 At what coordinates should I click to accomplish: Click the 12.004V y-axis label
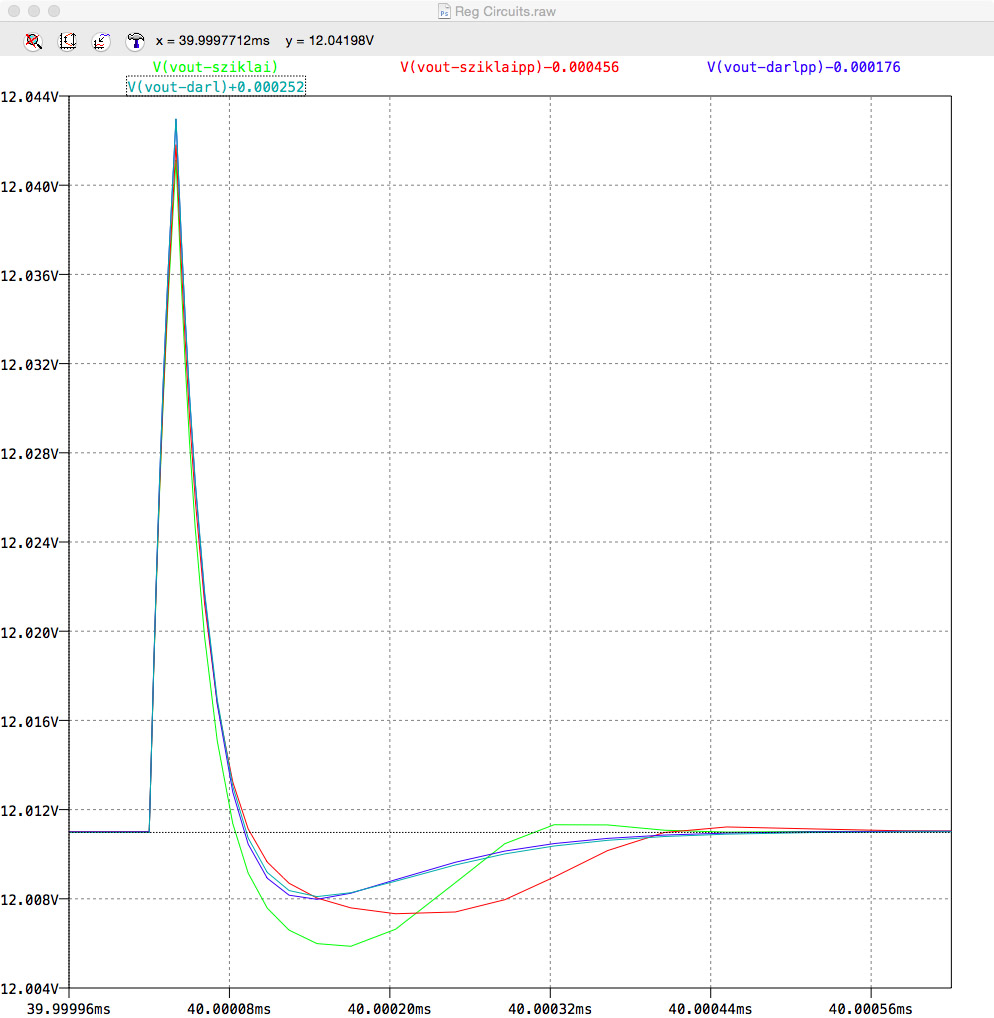pos(29,989)
